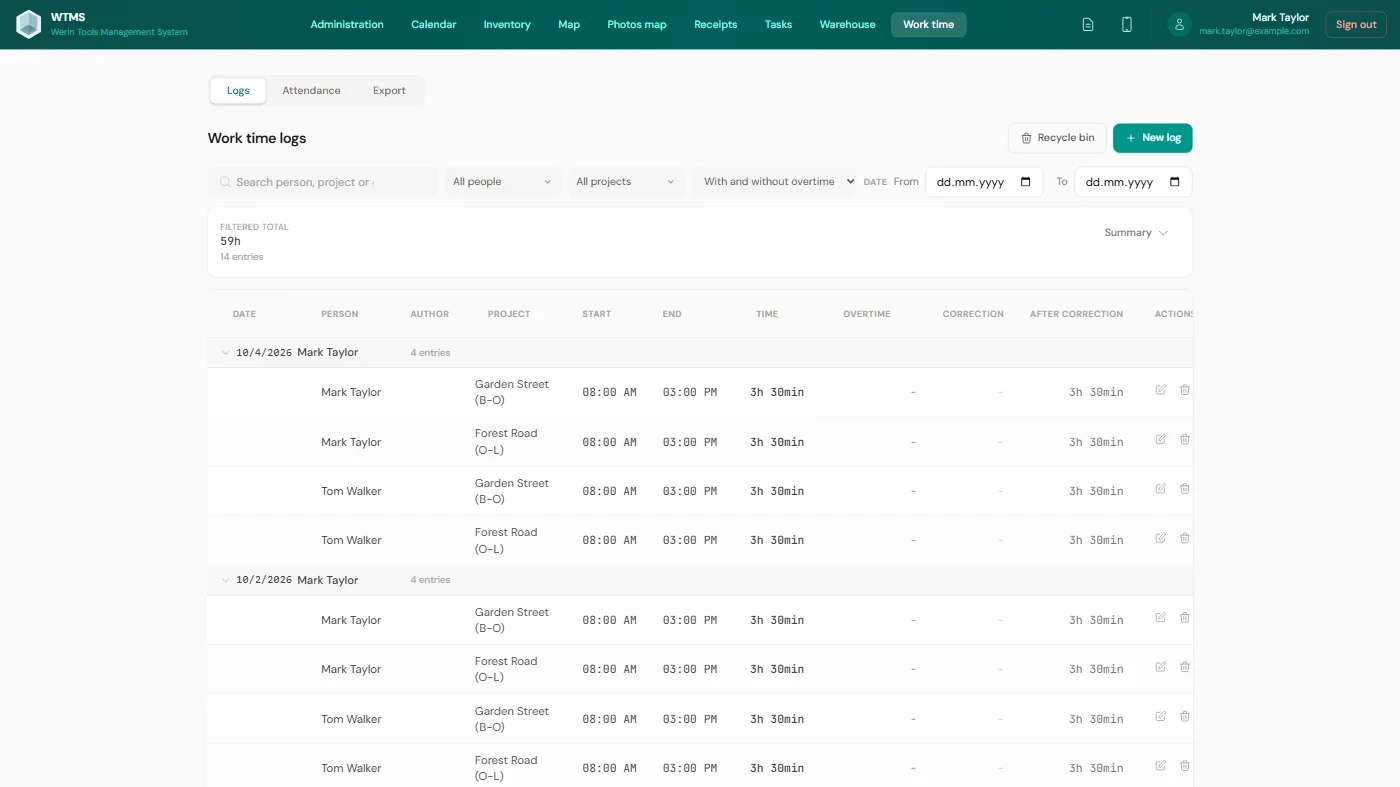1400x787 pixels.
Task: Focus the Search person or project field
Action: click(322, 182)
